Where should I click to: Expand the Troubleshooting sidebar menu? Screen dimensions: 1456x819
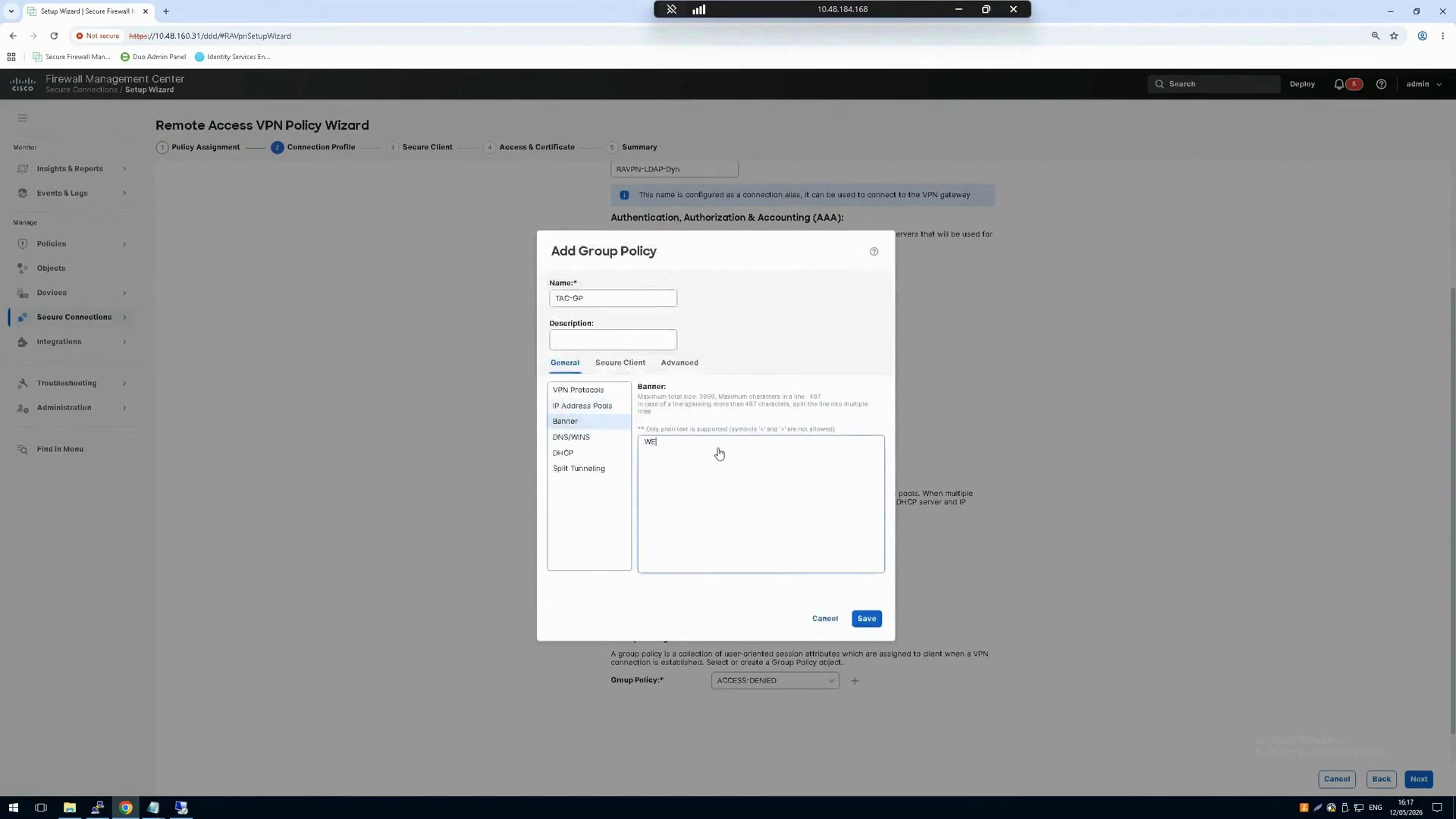coord(71,384)
